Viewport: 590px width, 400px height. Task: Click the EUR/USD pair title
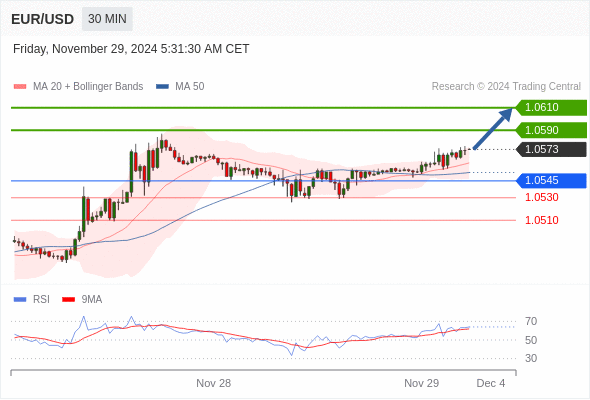click(43, 19)
